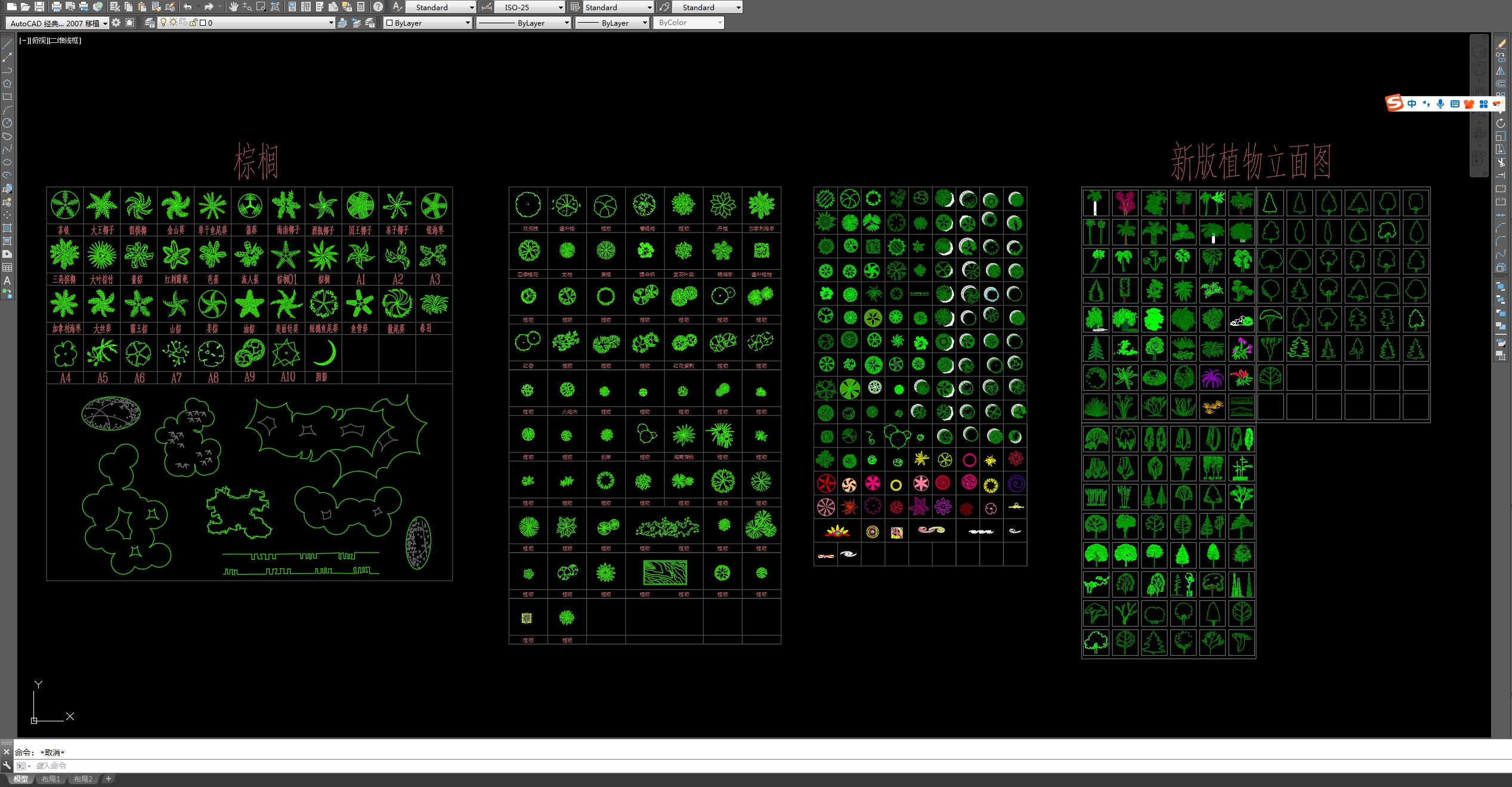This screenshot has width=1512, height=787.
Task: Click the Save disk icon
Action: click(x=39, y=7)
